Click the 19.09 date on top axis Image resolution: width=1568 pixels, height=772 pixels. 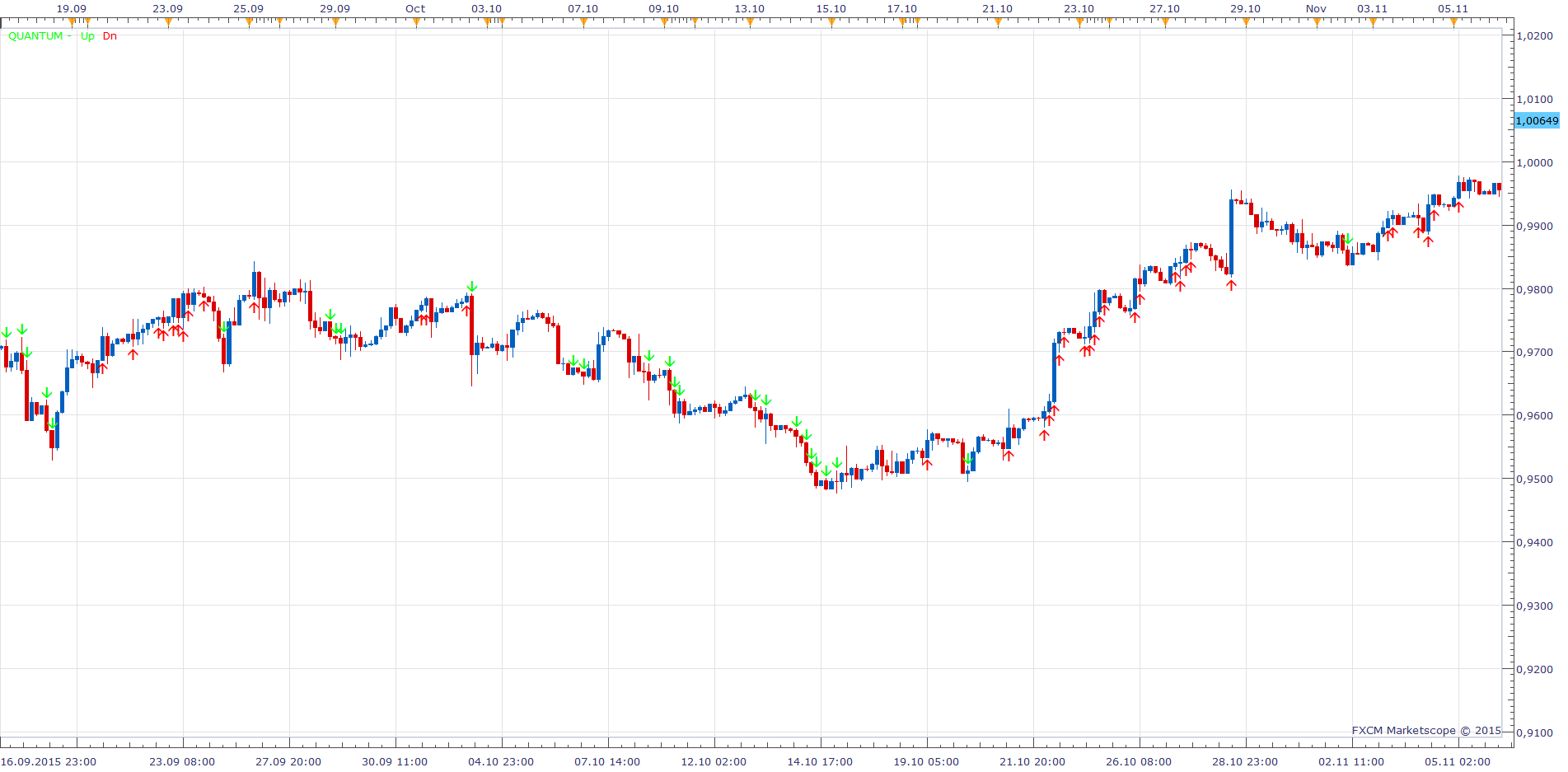point(71,9)
